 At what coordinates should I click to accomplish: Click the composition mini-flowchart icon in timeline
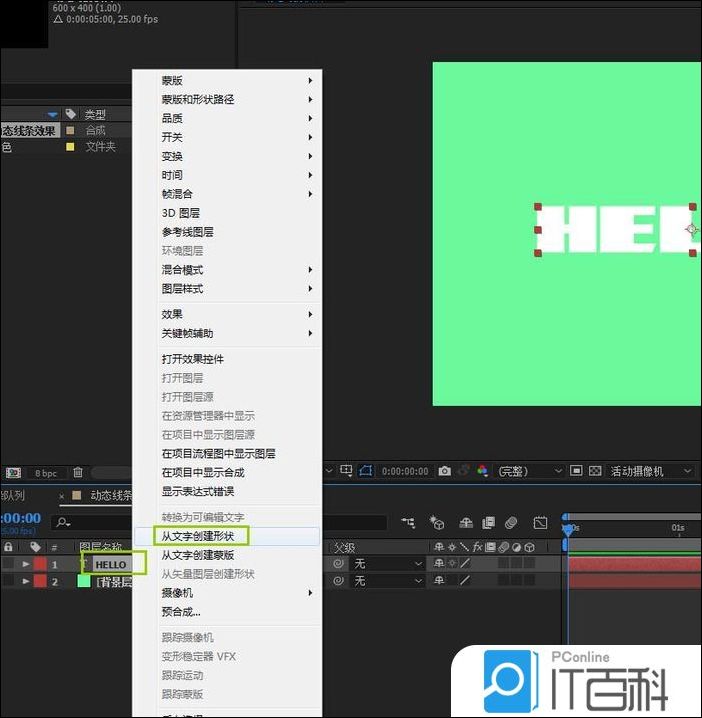pyautogui.click(x=408, y=522)
